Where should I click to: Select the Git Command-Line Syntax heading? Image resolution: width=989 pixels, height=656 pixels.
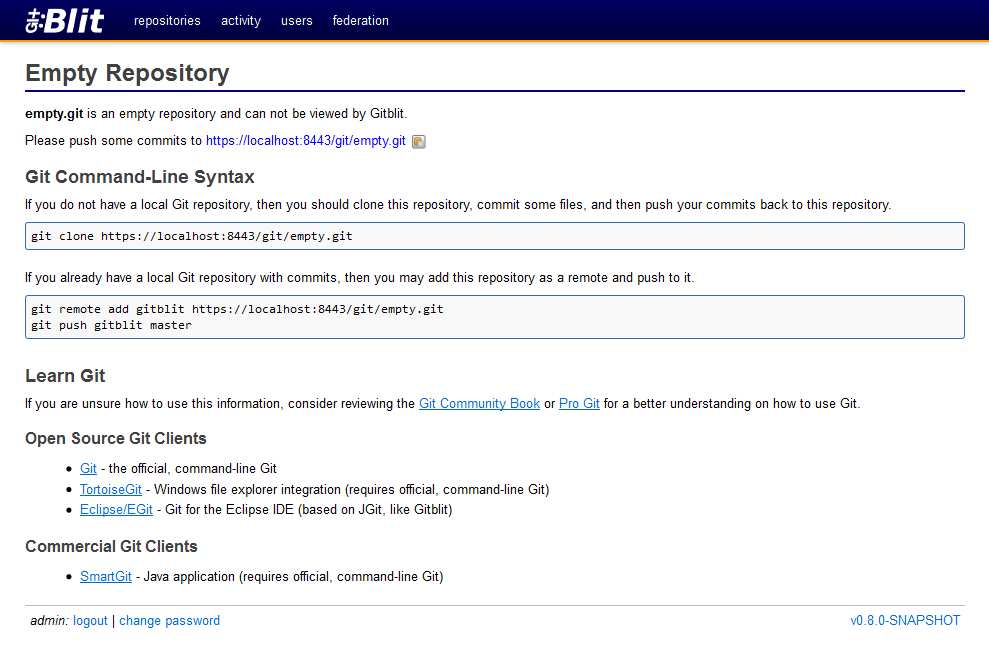point(140,177)
